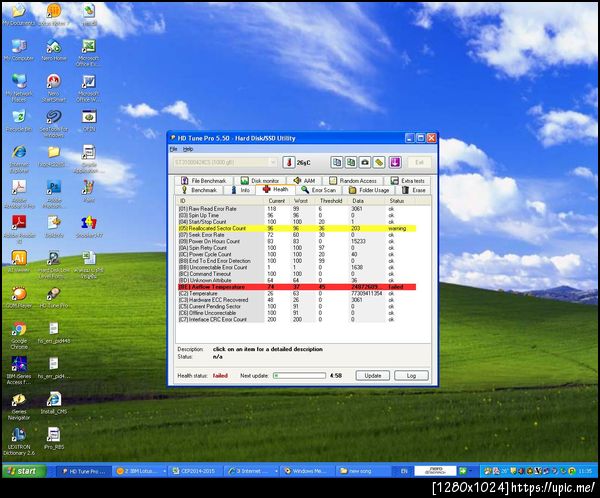Switch to the Info tab
This screenshot has height=498, width=600.
pyautogui.click(x=241, y=190)
